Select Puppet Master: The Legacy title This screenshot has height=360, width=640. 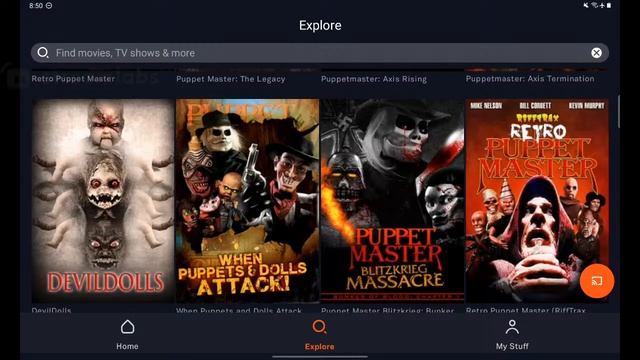pos(231,79)
